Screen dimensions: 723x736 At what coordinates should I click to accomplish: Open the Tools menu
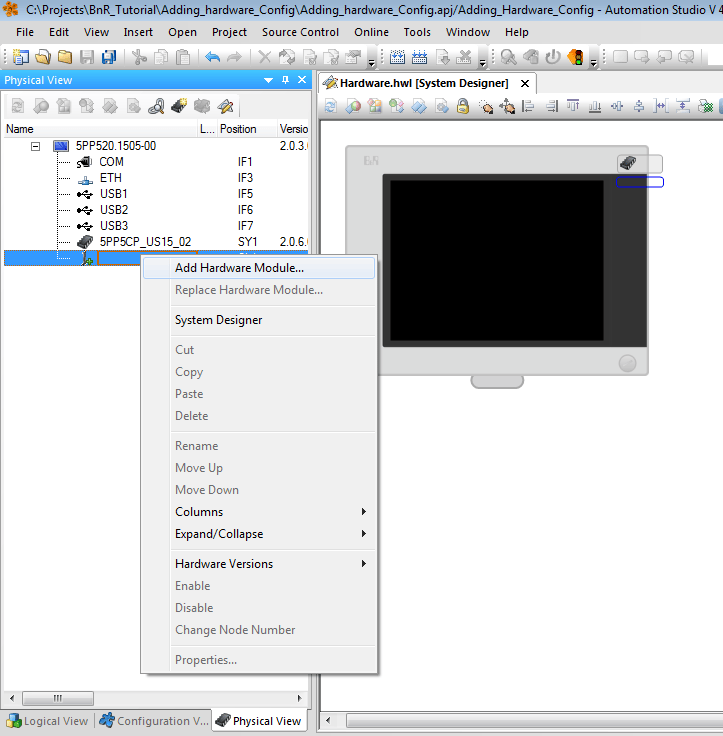pos(417,32)
